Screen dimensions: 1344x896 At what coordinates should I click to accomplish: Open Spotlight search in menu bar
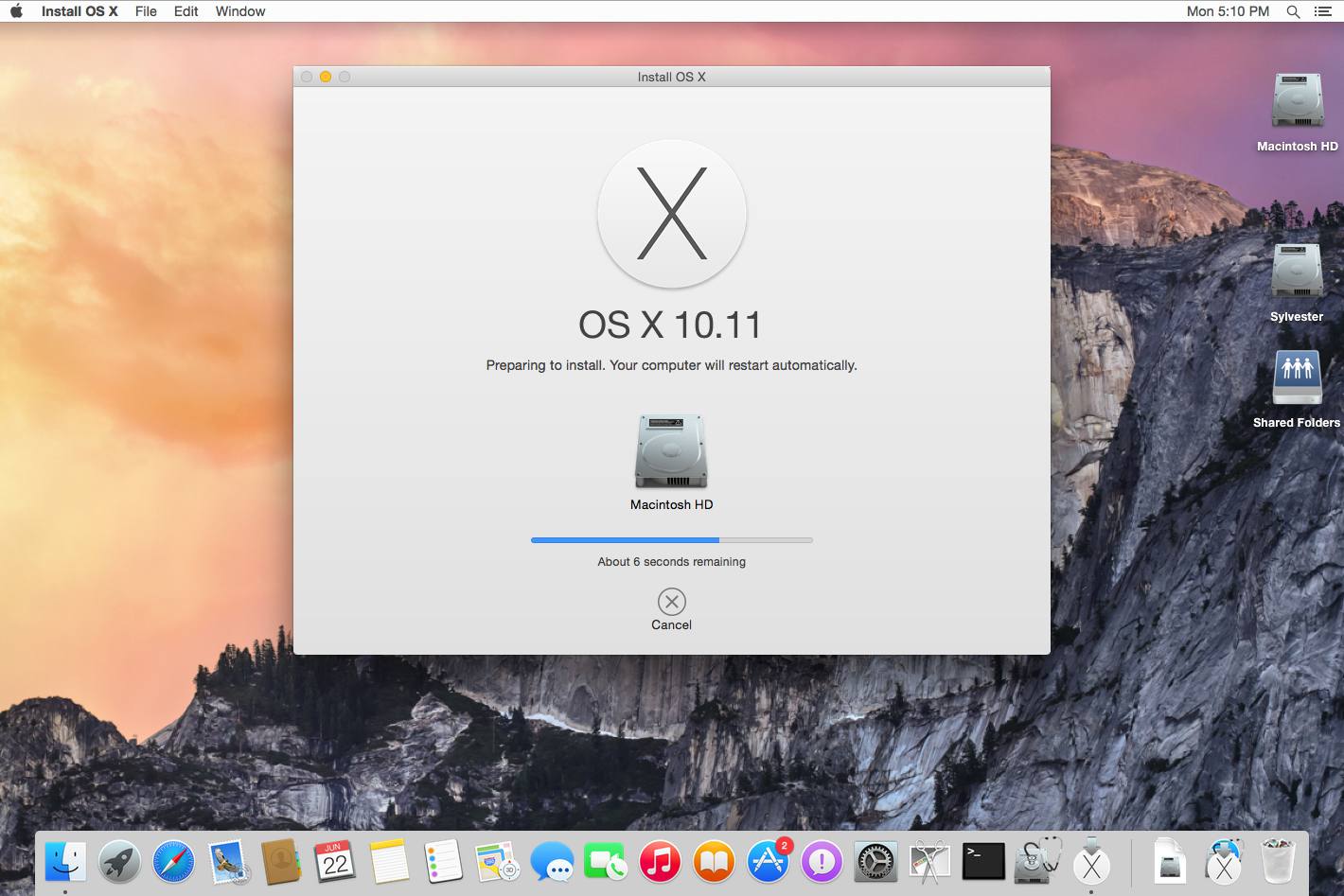1293,11
